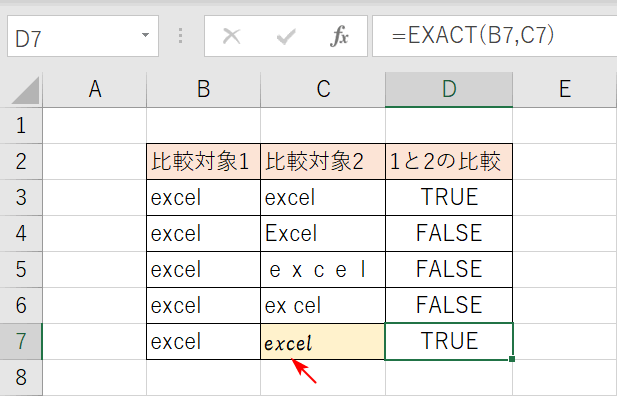The width and height of the screenshot is (617, 396).
Task: Click cell B6 containing excel
Action: click(203, 305)
